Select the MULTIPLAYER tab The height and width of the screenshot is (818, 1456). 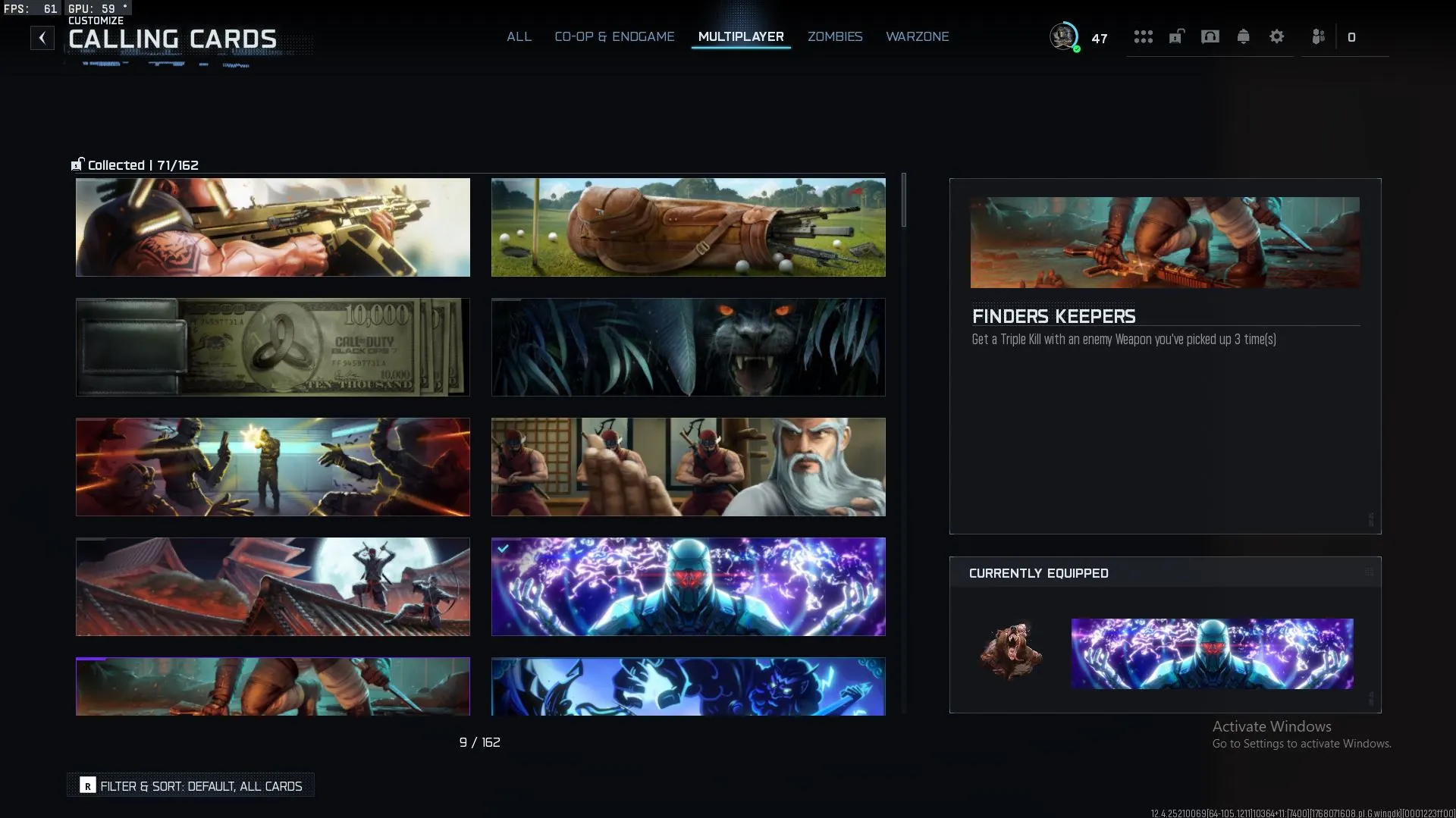pos(741,36)
